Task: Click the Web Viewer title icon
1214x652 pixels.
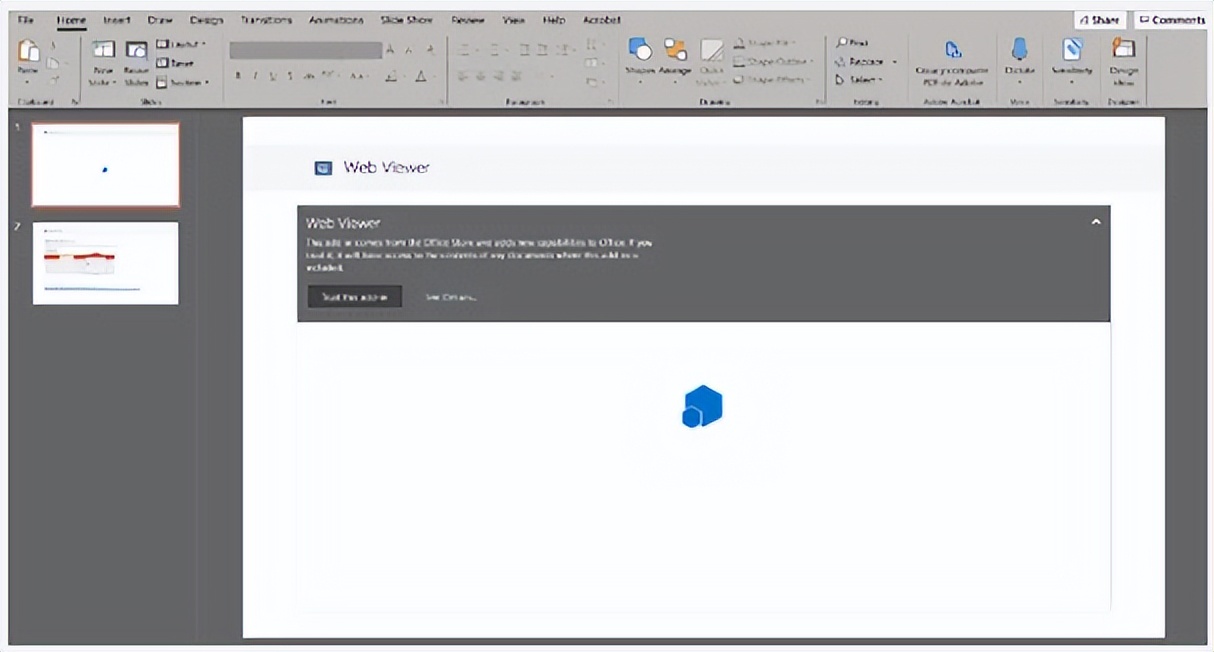Action: coord(323,168)
